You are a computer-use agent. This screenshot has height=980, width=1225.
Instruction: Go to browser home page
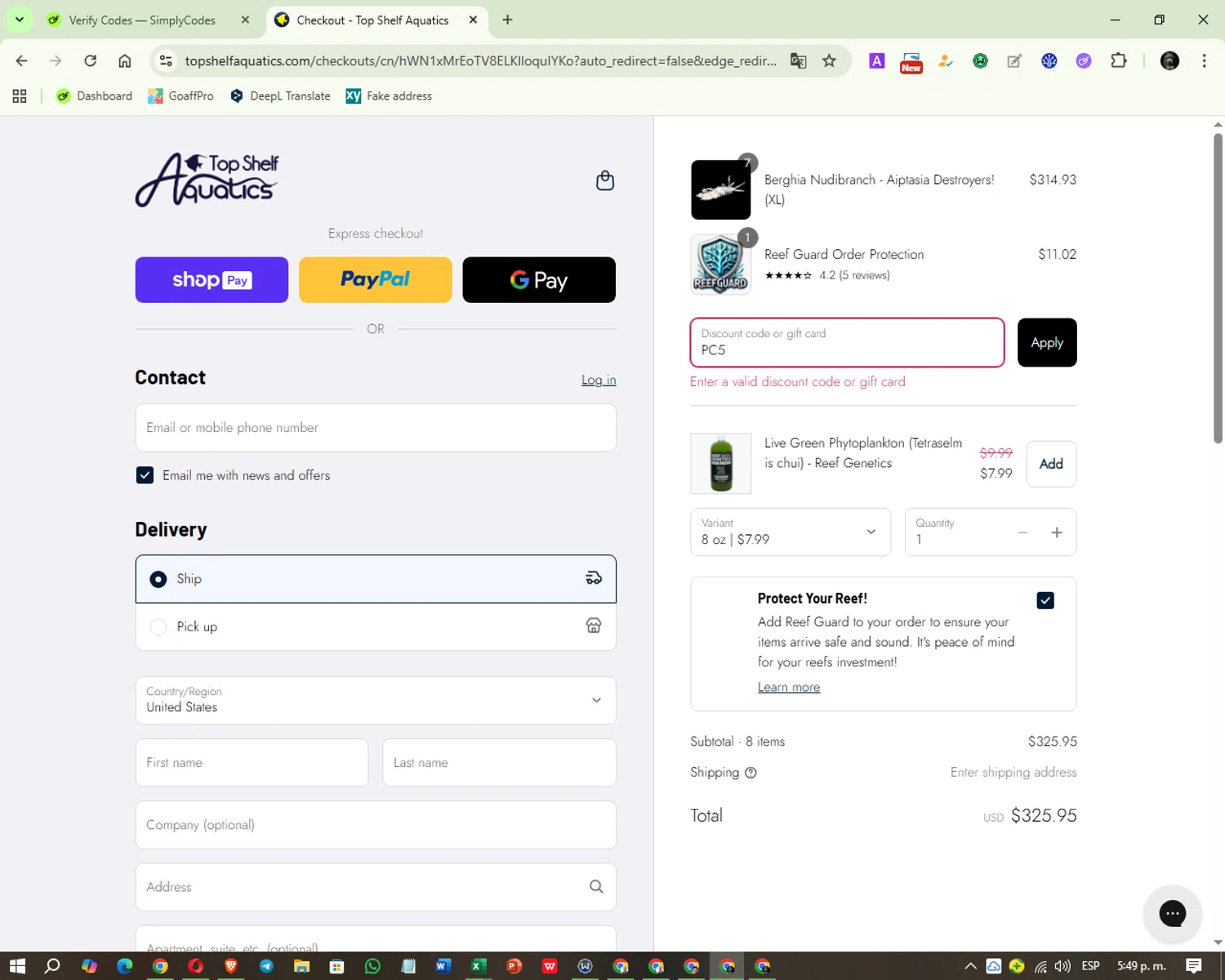[125, 60]
